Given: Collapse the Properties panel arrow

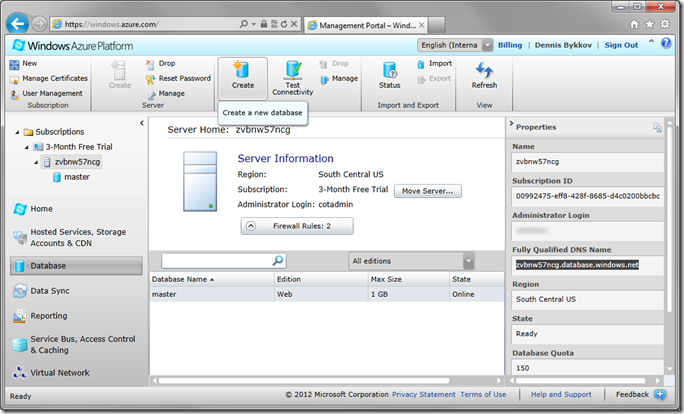Looking at the screenshot, I should pyautogui.click(x=511, y=124).
